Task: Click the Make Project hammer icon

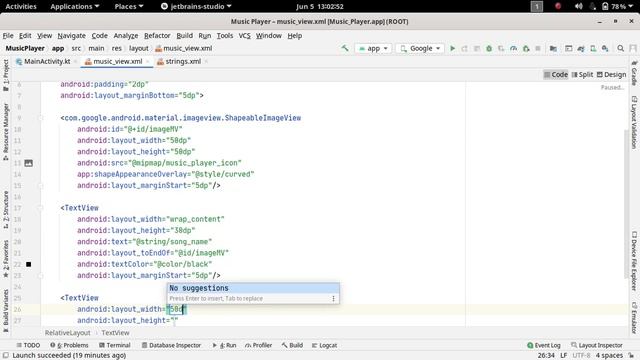Action: point(345,48)
